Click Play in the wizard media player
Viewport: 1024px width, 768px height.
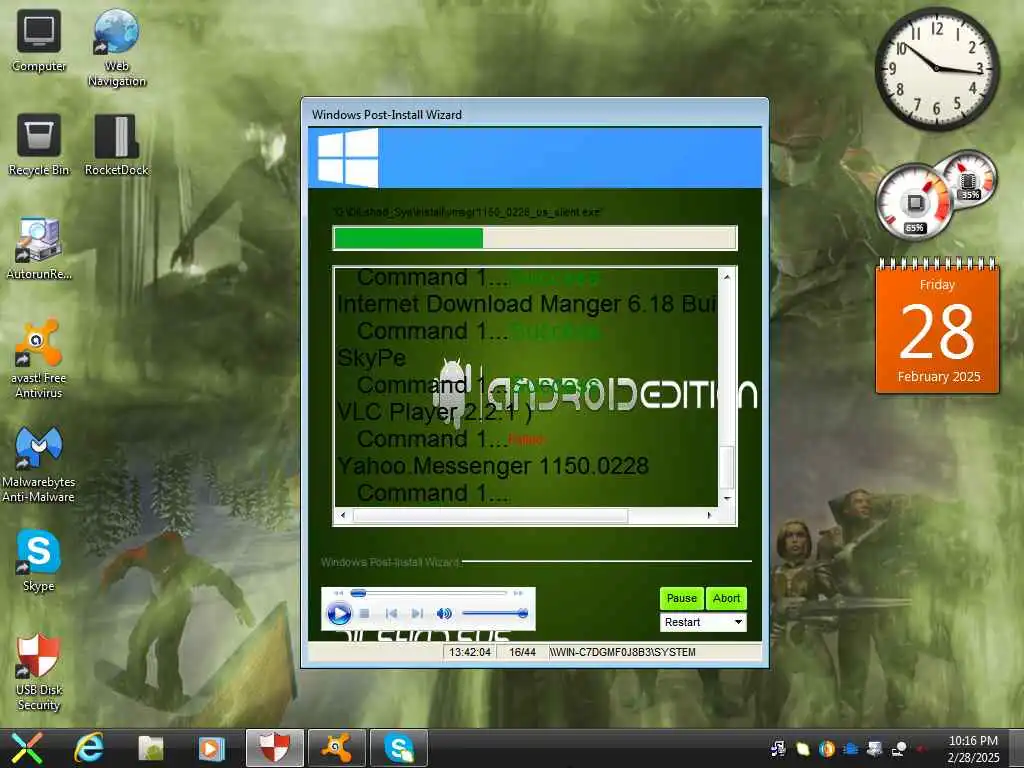tap(339, 614)
